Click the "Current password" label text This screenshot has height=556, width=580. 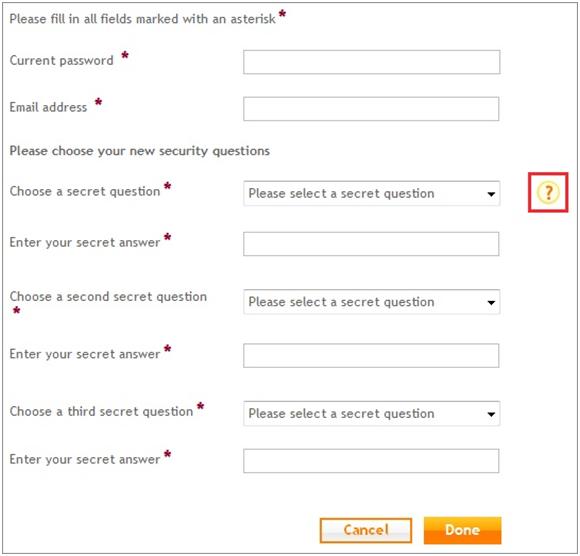point(61,60)
